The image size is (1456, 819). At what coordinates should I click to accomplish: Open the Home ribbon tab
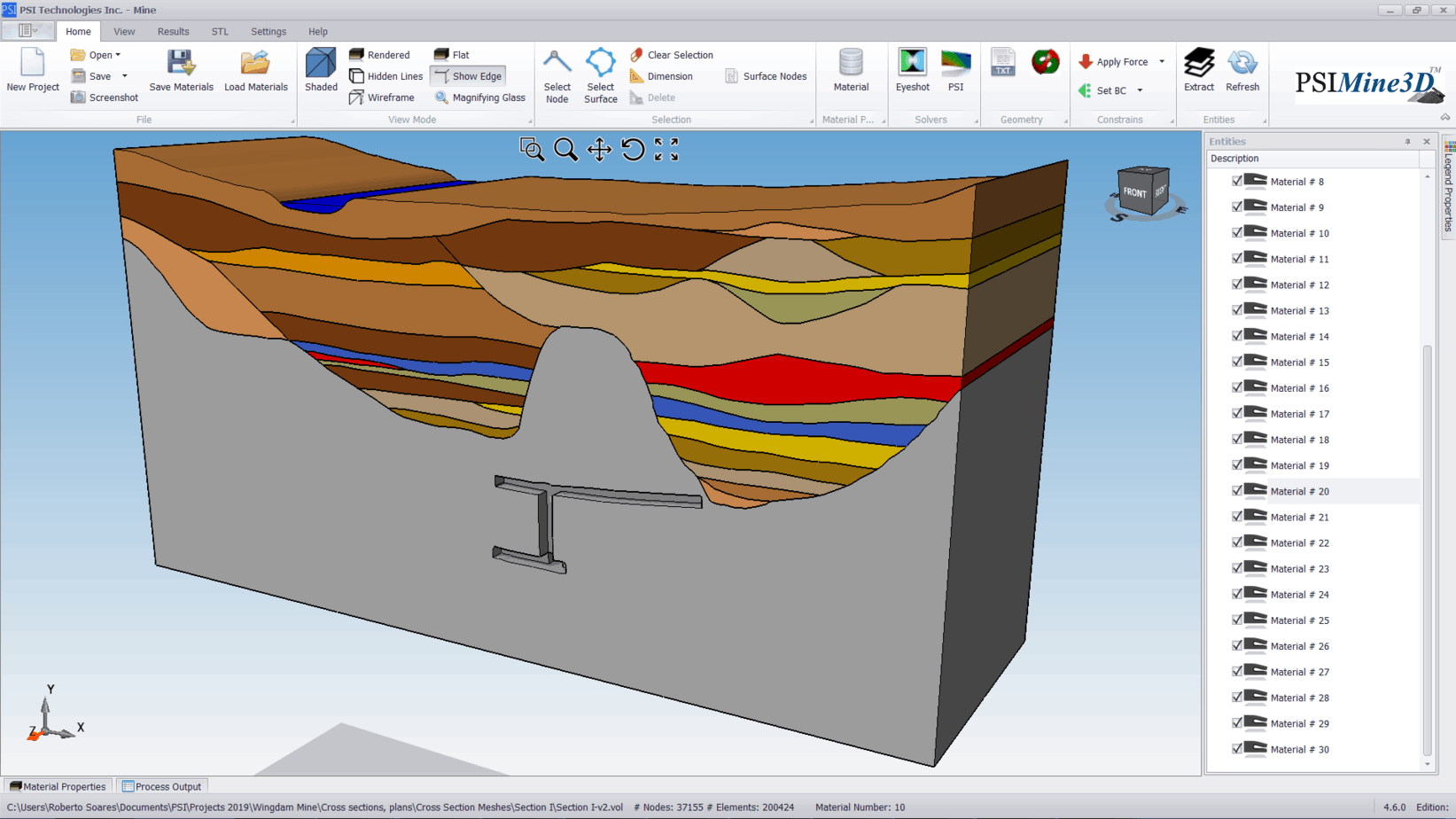click(78, 31)
